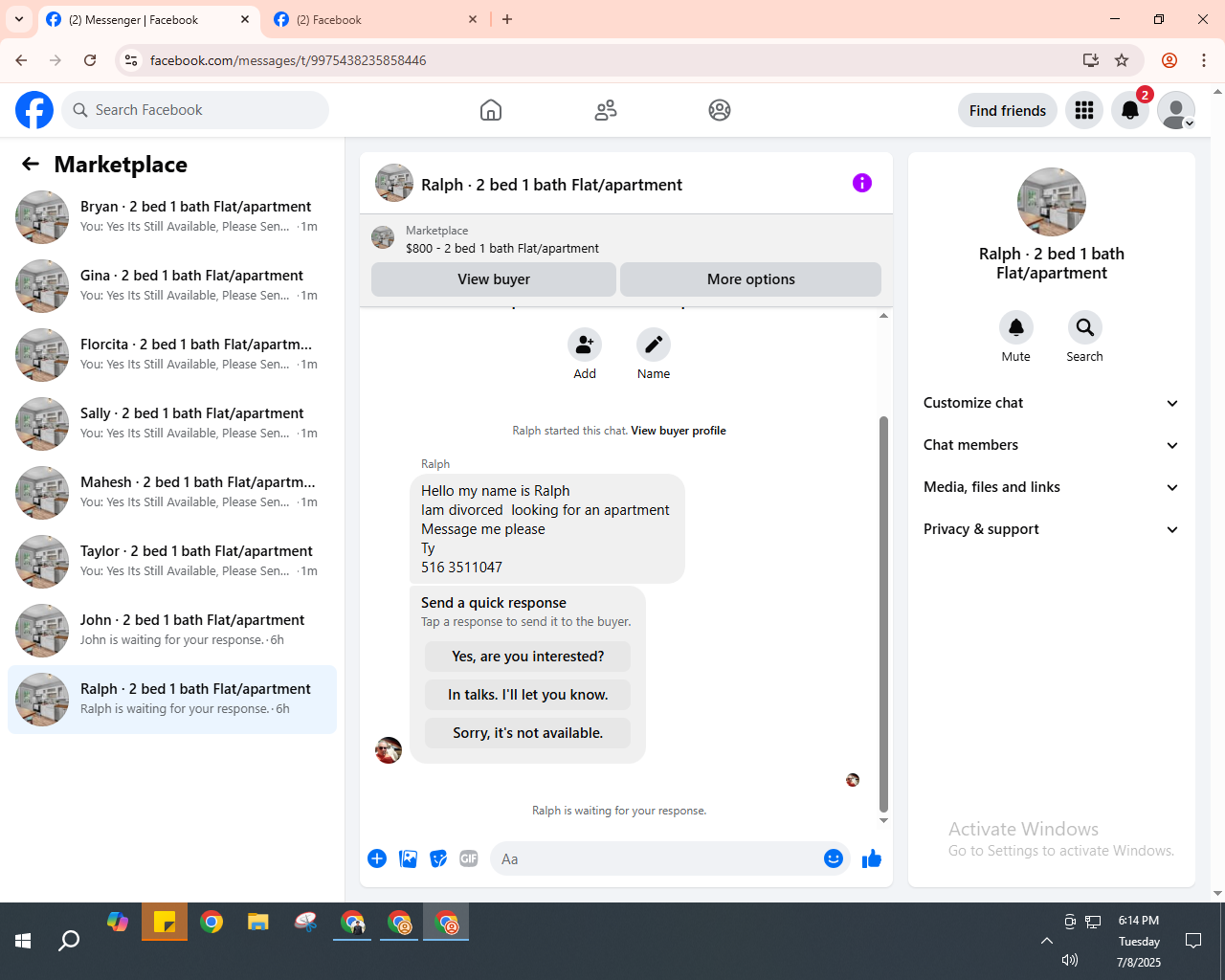Close the (2) Facebook tab
Image resolution: width=1225 pixels, height=980 pixels.
point(473,19)
